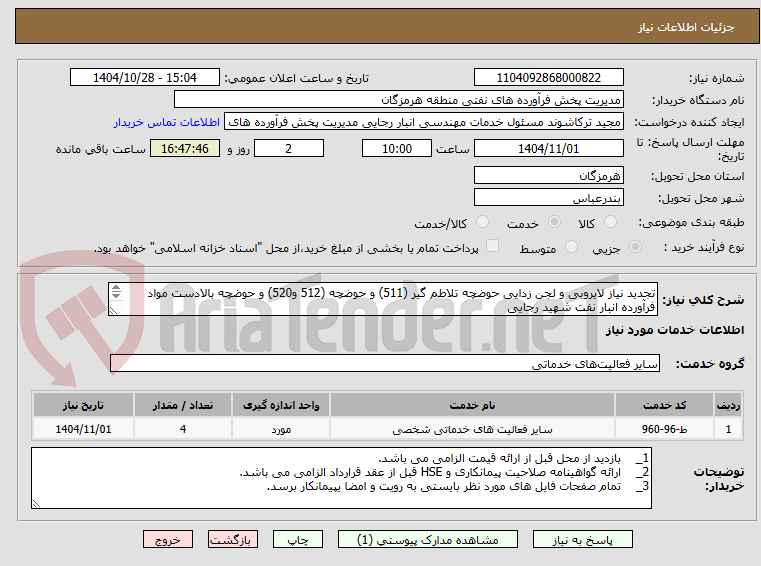
Task: Click the توضیحات خریدار text area
Action: 341,478
